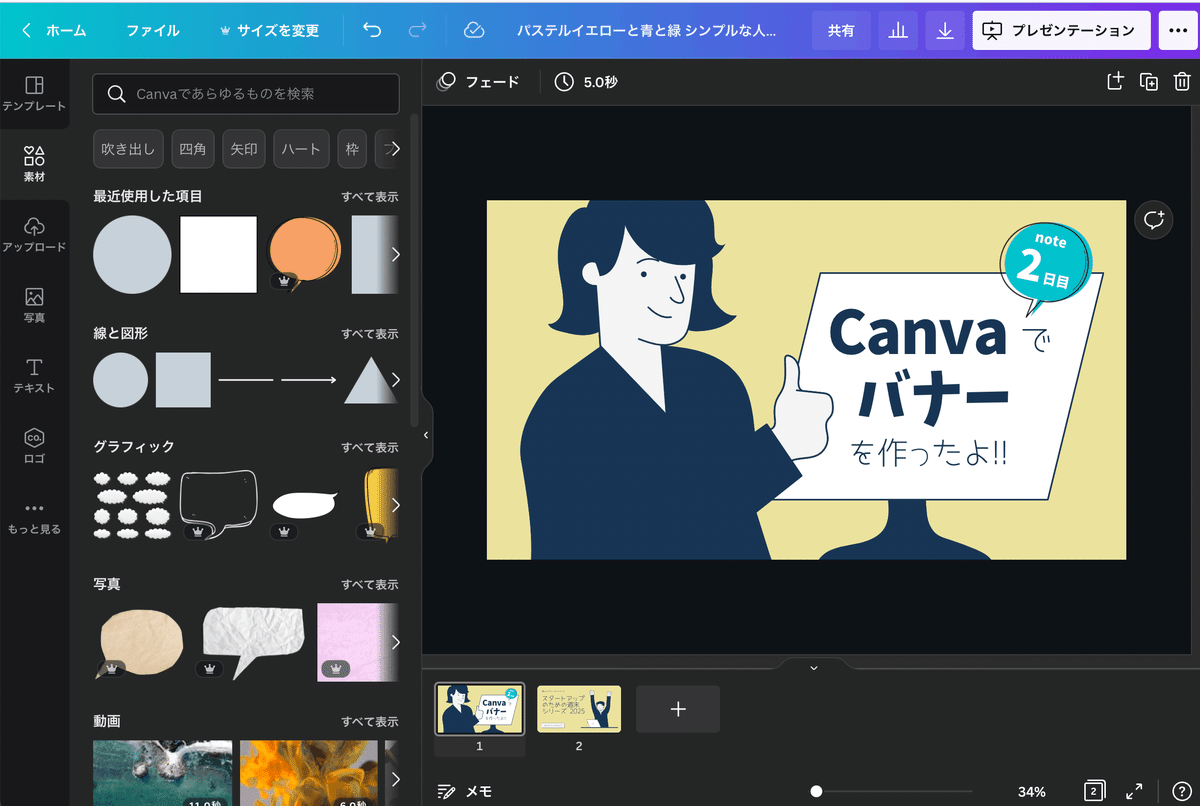
Task: Hide the page thumbnails strip
Action: pyautogui.click(x=813, y=667)
